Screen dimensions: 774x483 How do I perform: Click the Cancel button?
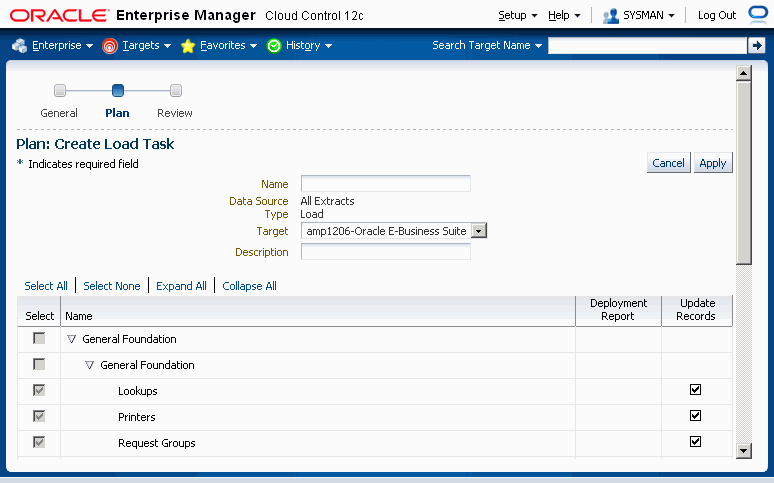(x=668, y=163)
